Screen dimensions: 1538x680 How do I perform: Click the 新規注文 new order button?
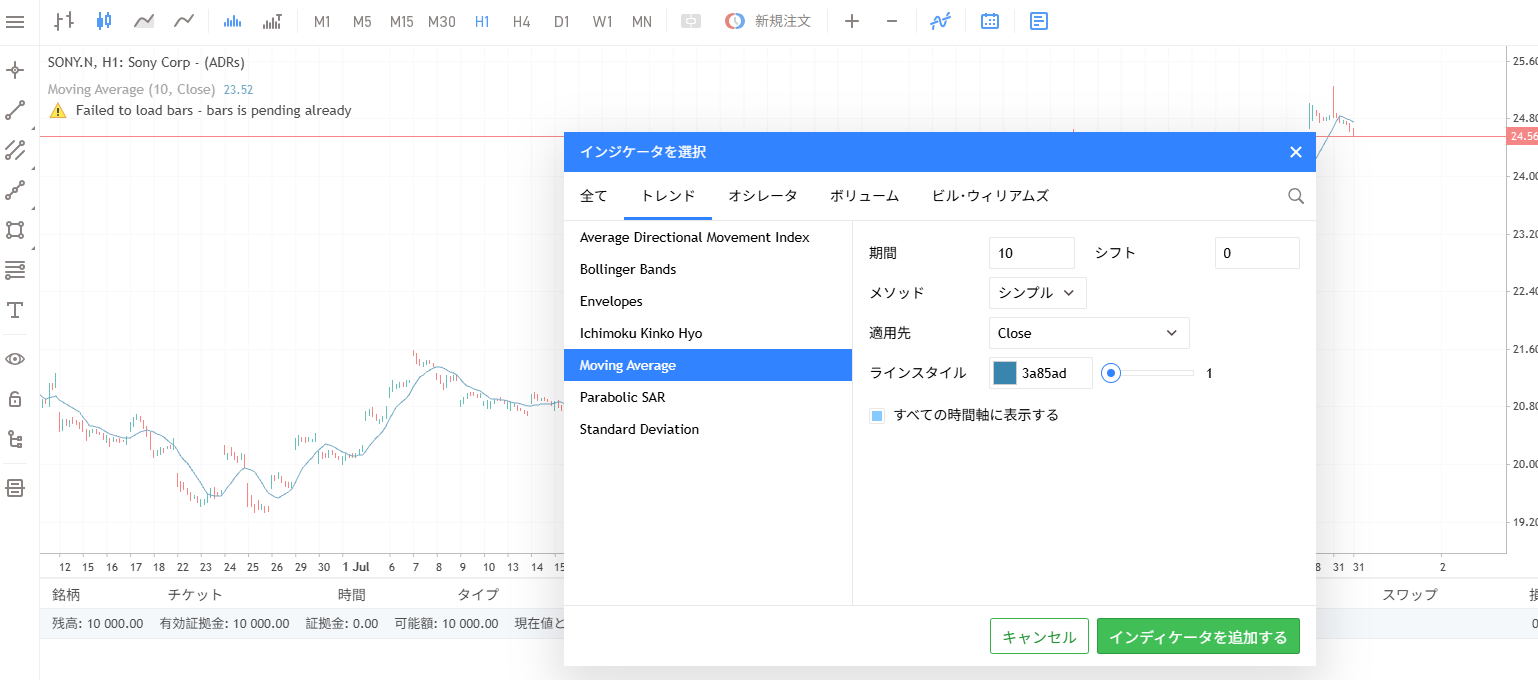pyautogui.click(x=768, y=21)
